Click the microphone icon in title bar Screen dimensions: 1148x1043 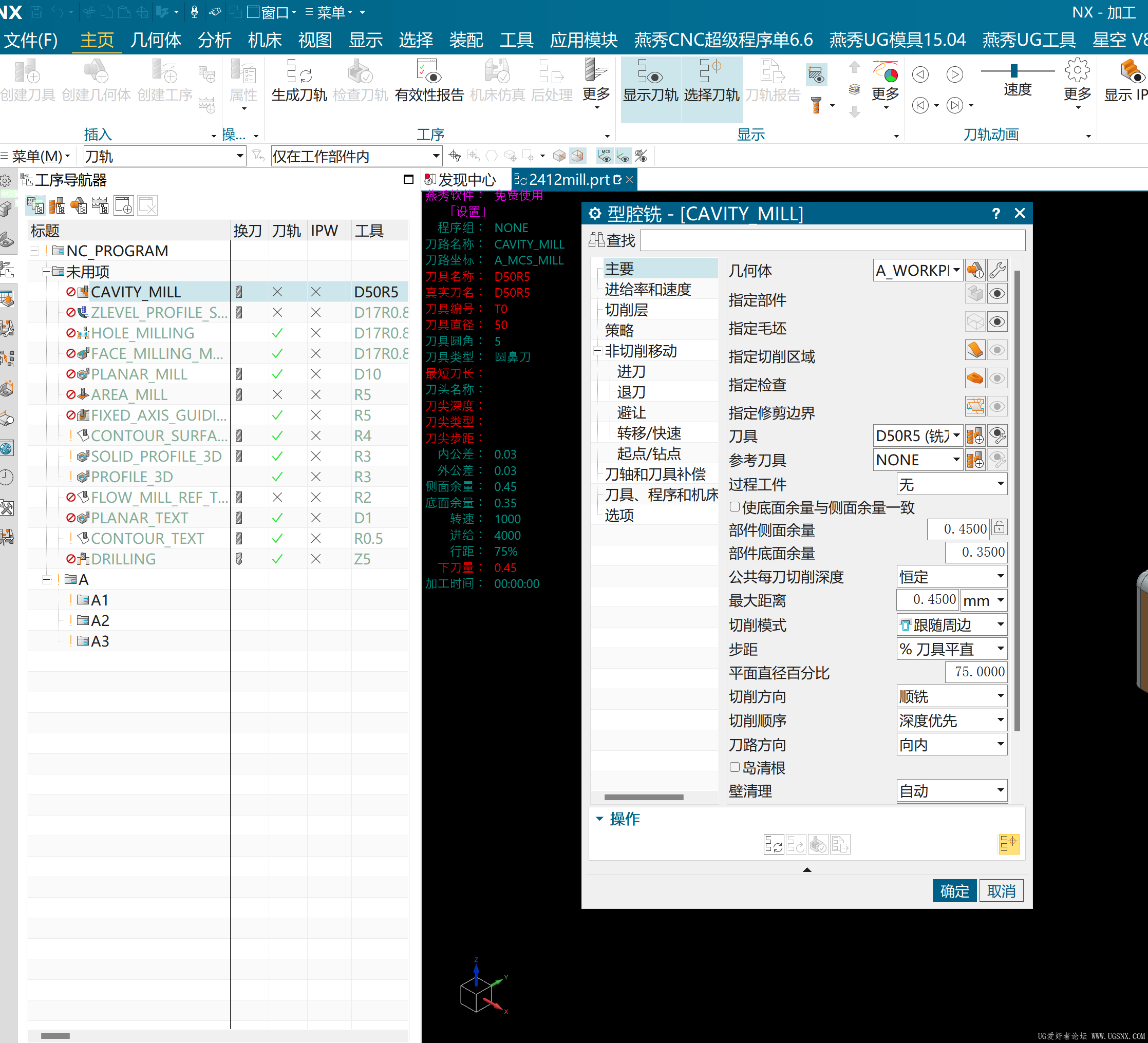coord(194,11)
